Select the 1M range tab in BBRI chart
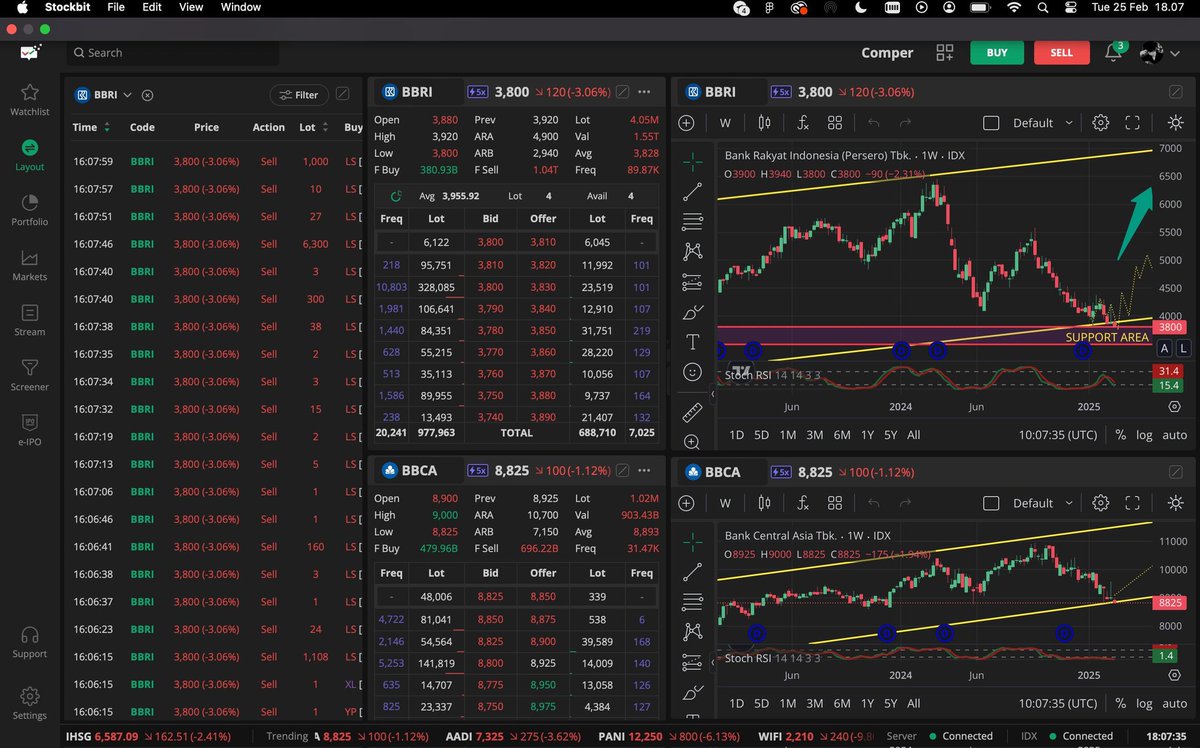The width and height of the screenshot is (1200, 748). [x=788, y=435]
